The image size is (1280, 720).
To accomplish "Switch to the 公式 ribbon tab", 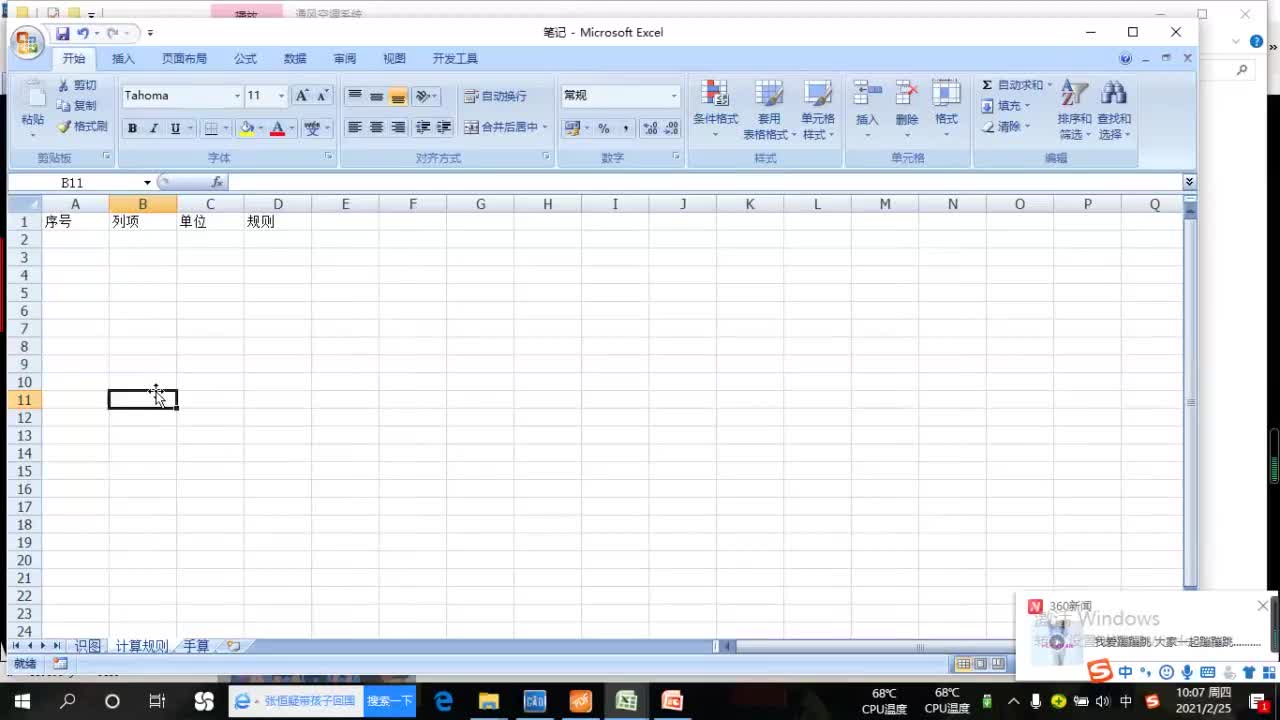I will [x=245, y=59].
